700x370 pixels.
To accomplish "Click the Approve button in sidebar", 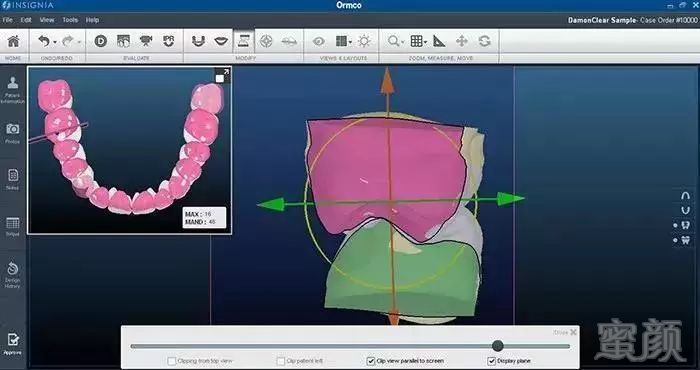I will pyautogui.click(x=12, y=344).
